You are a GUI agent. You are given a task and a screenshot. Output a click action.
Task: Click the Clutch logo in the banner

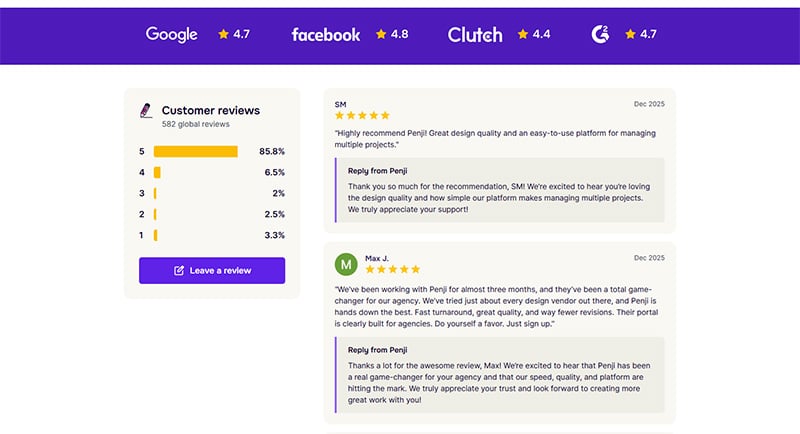[x=475, y=34]
